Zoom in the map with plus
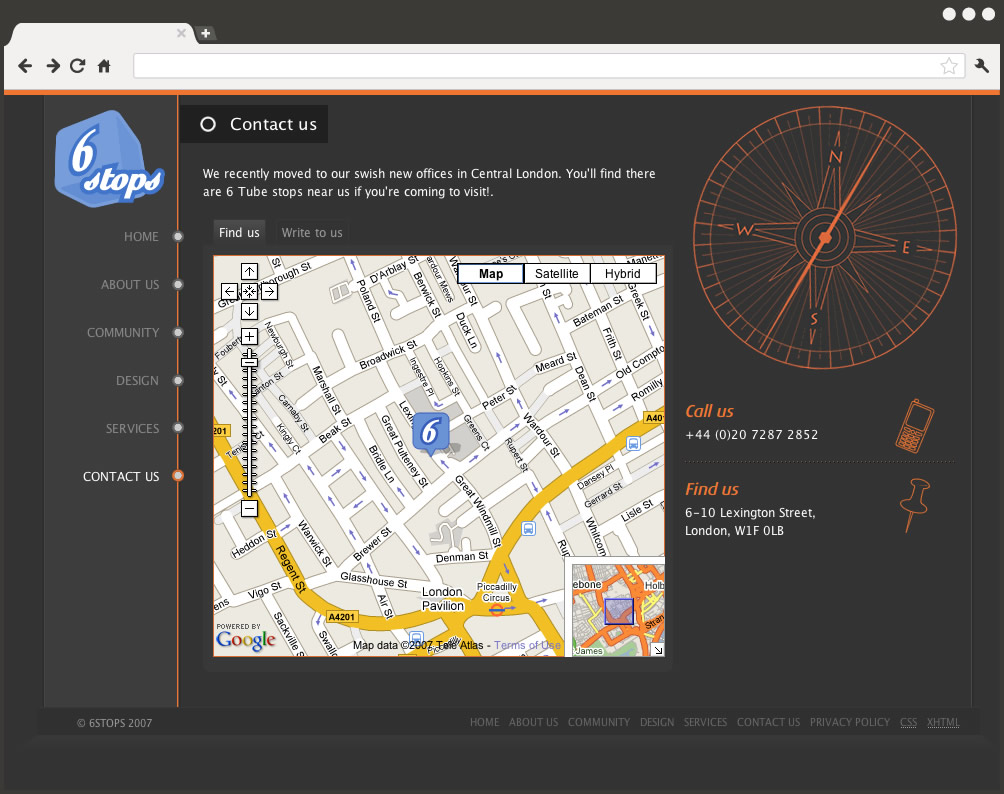 pyautogui.click(x=249, y=336)
